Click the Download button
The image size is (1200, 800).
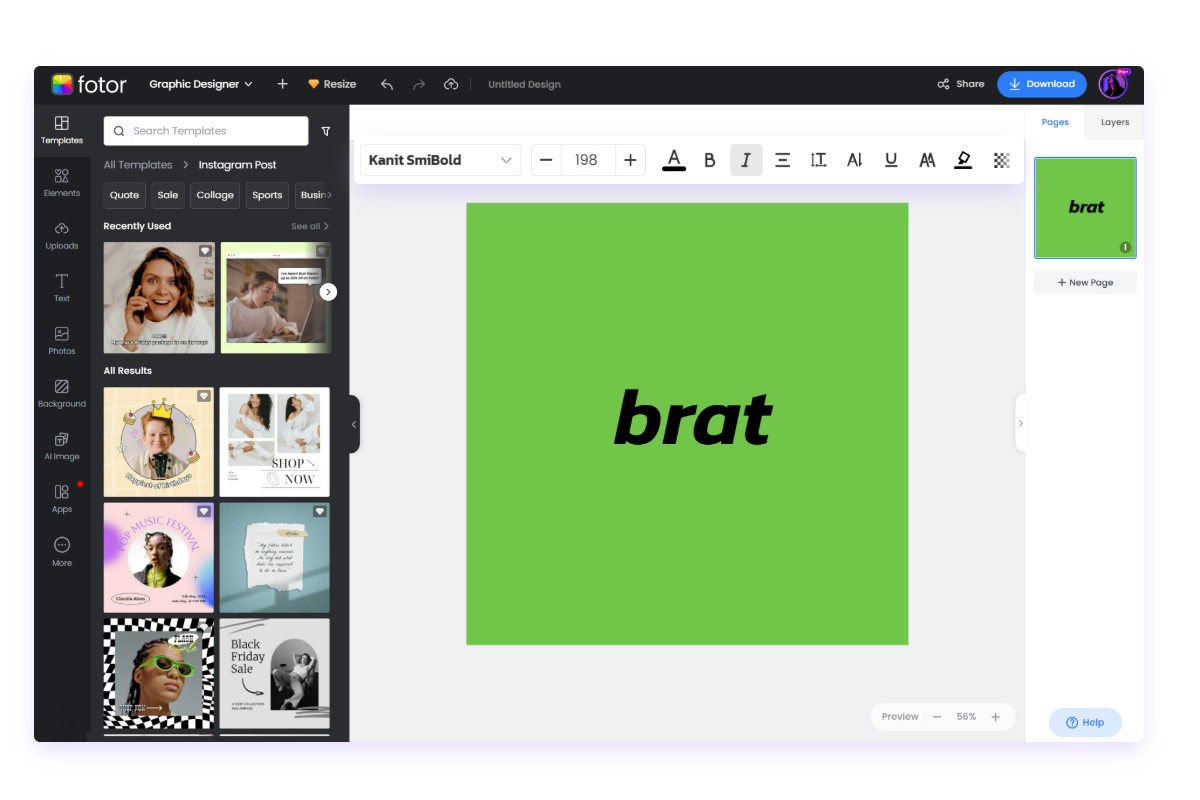(x=1041, y=84)
